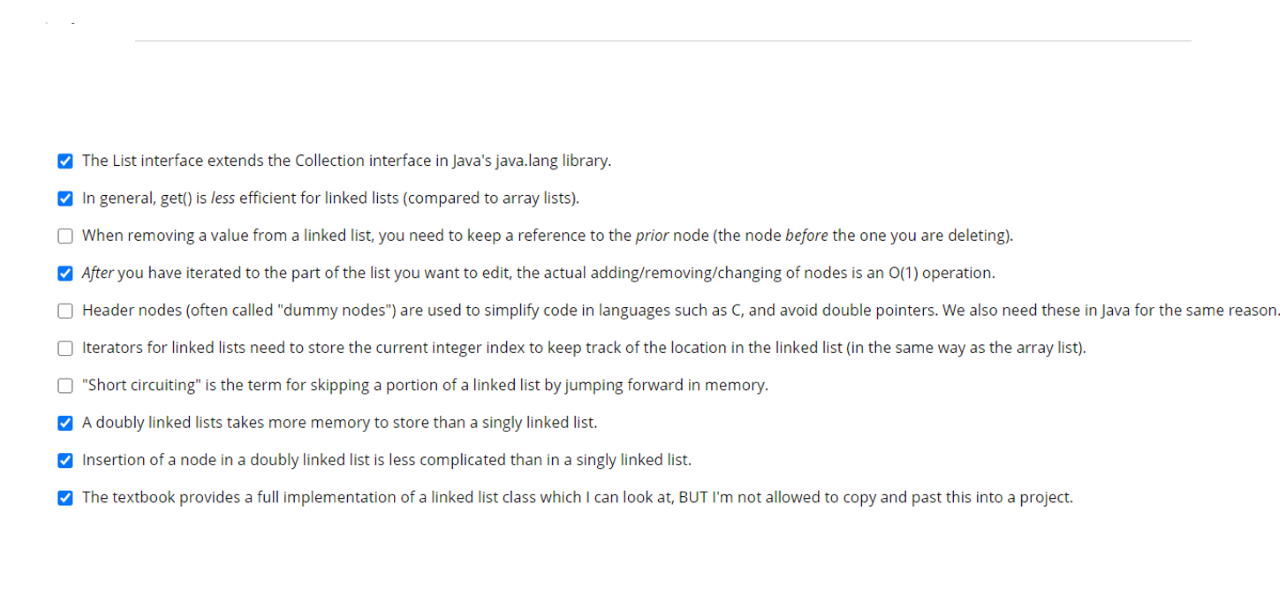The height and width of the screenshot is (596, 1280).
Task: Check the box about removing a value needing prior node reference
Action: (x=65, y=235)
